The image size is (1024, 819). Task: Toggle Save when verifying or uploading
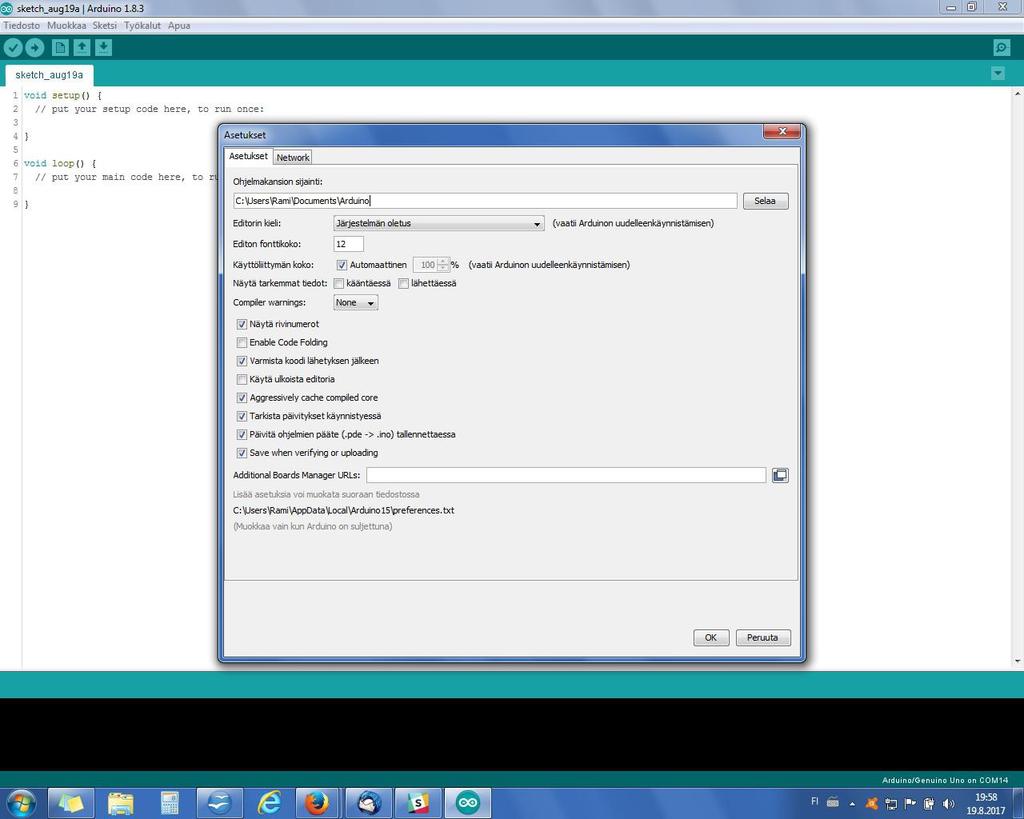(x=242, y=453)
